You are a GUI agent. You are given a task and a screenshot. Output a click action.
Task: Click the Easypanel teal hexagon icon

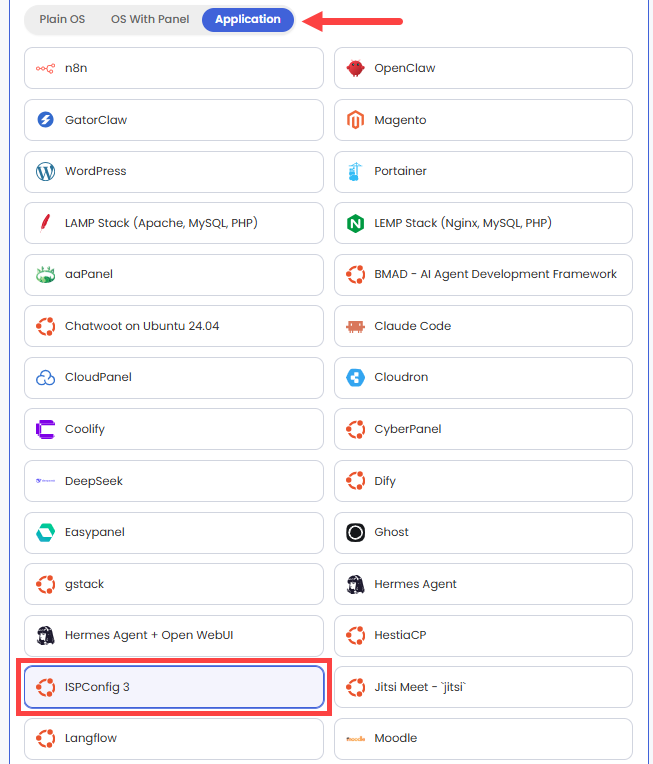coord(45,533)
